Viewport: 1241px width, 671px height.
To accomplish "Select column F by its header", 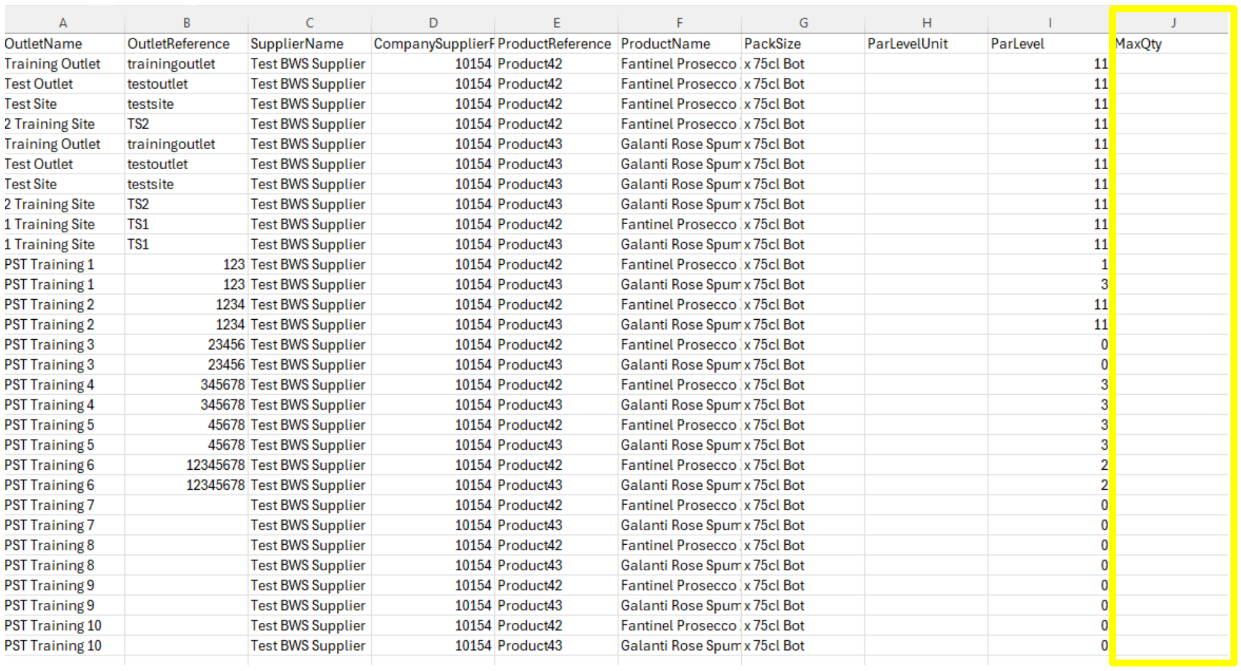I will pyautogui.click(x=679, y=23).
